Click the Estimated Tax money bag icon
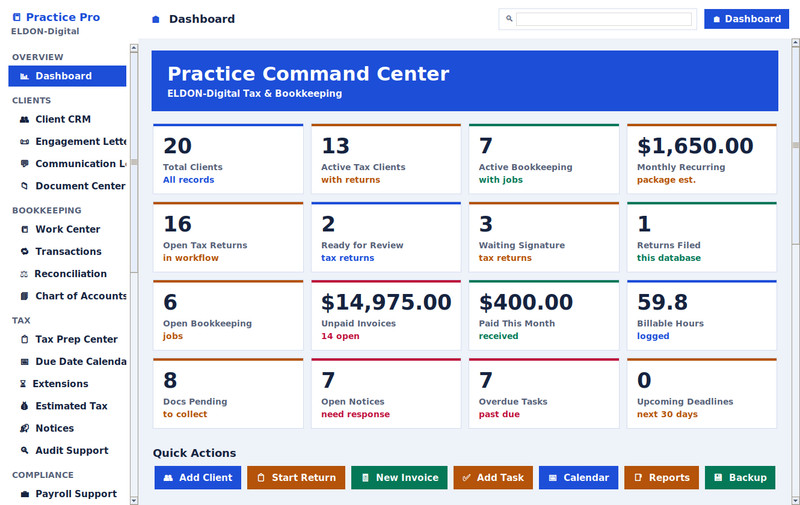The width and height of the screenshot is (800, 505). coord(24,406)
